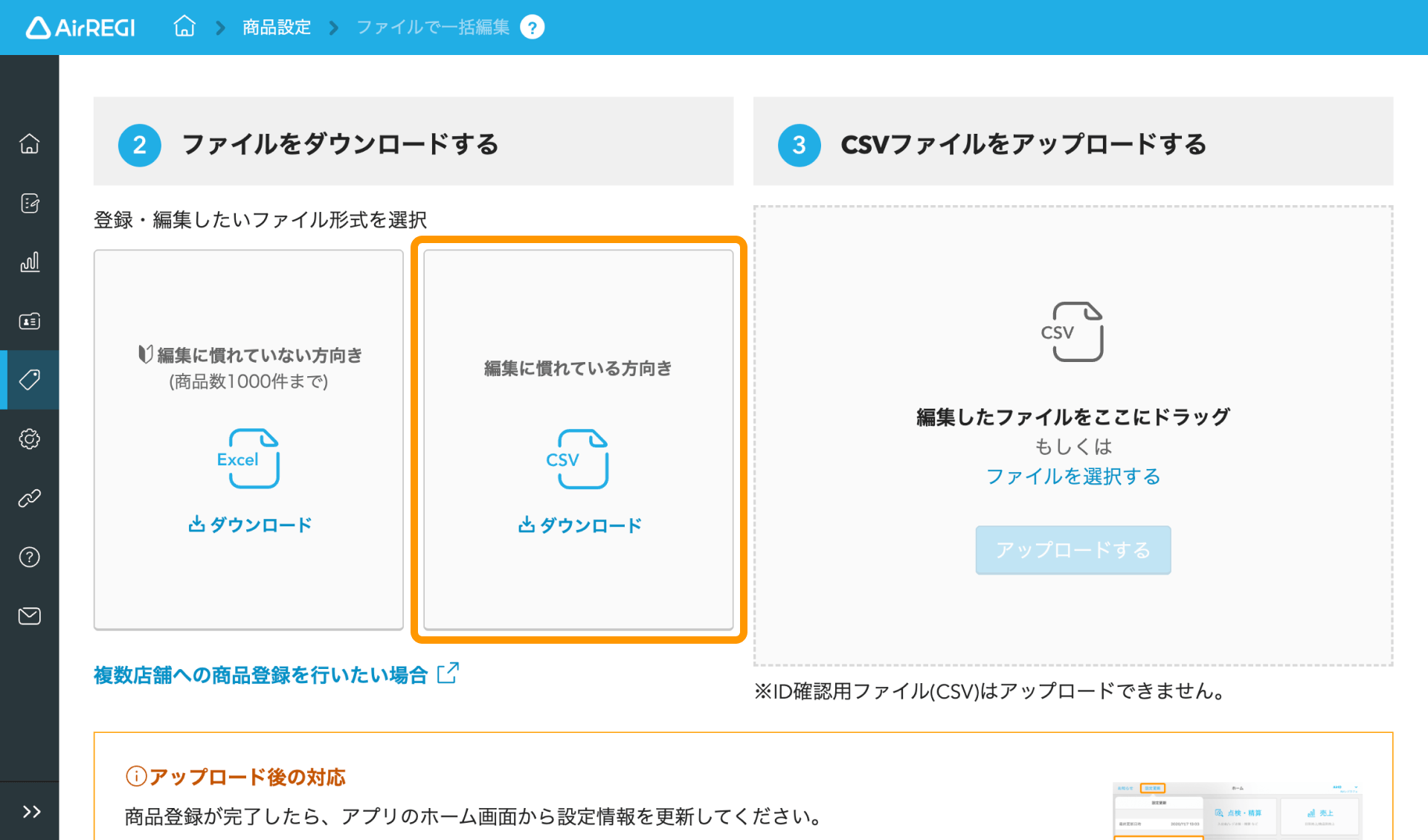Open the Home screen from the sidebar
Screen dimensions: 1428x840
(30, 143)
